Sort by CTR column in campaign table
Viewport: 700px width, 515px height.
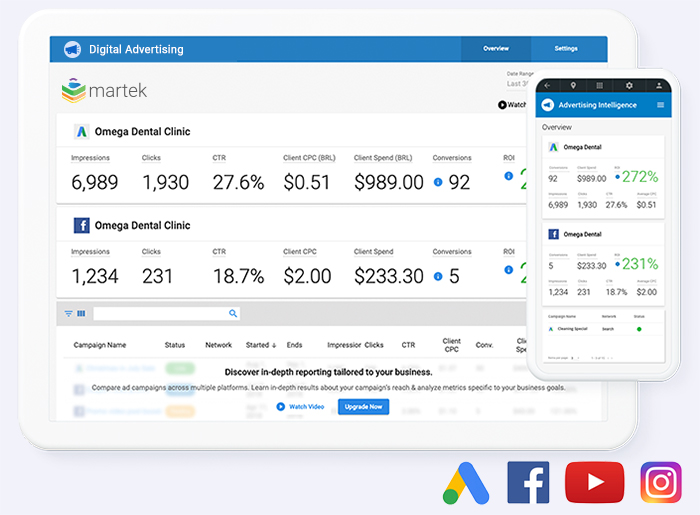coord(408,345)
